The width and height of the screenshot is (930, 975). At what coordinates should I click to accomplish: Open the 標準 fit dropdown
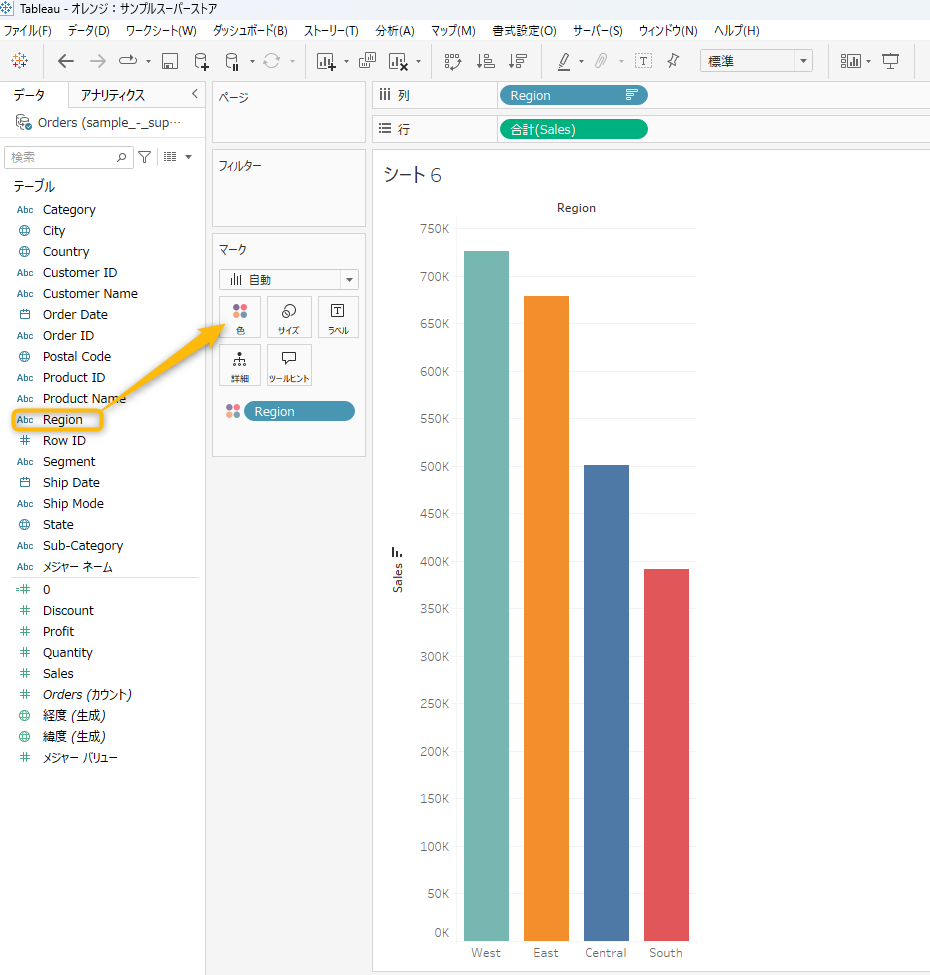(x=756, y=61)
